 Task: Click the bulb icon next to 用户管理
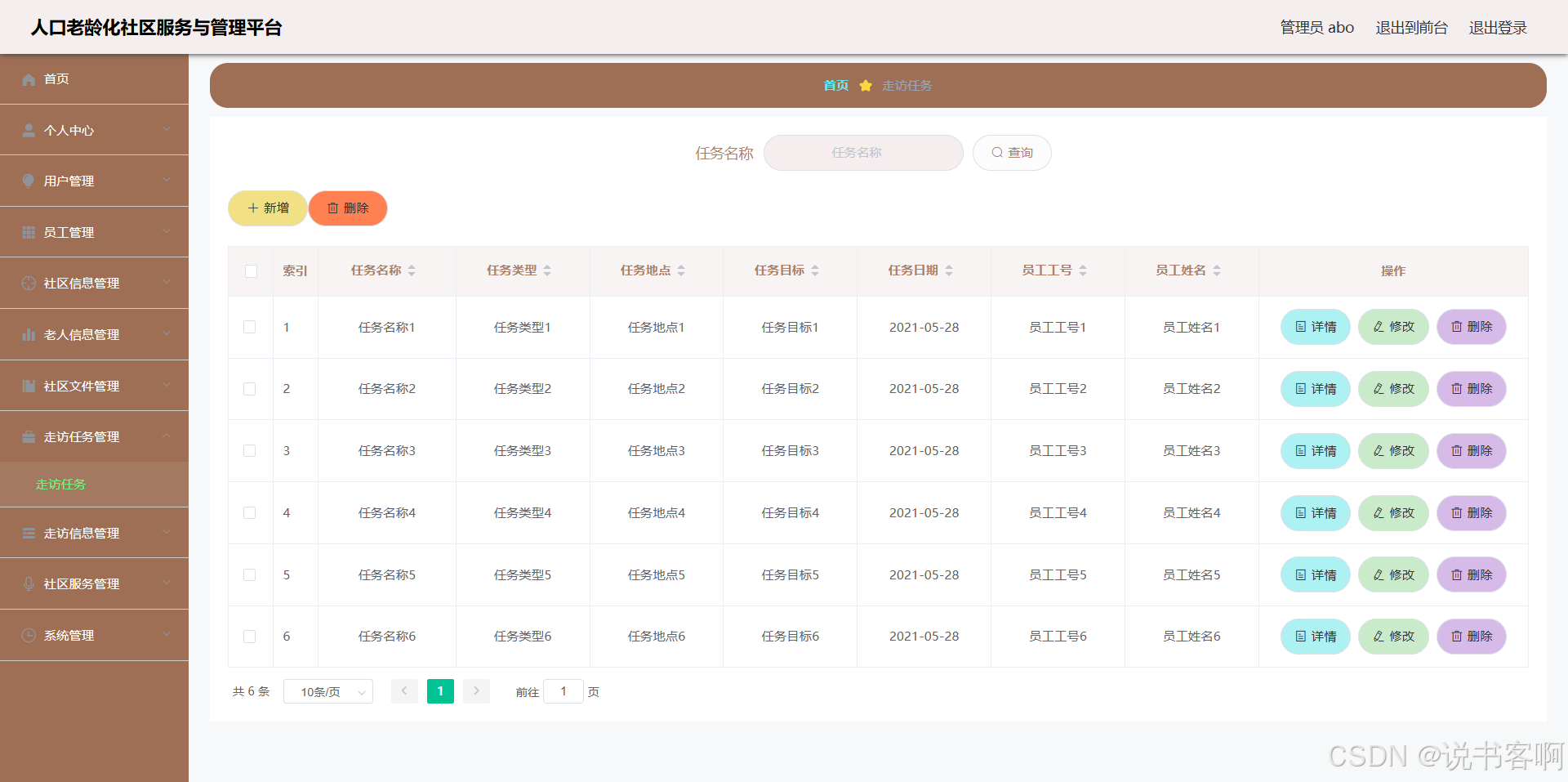pos(29,181)
